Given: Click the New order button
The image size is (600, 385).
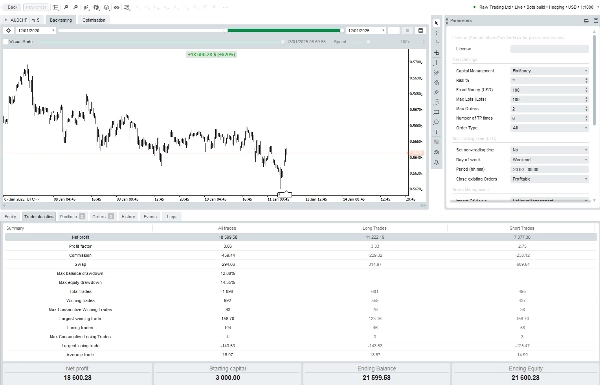Looking at the screenshot, I should [x=36, y=7].
